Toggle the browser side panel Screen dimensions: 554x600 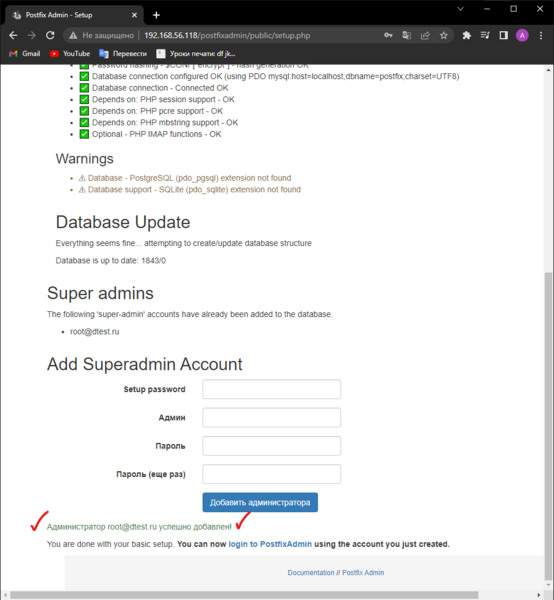pos(503,35)
